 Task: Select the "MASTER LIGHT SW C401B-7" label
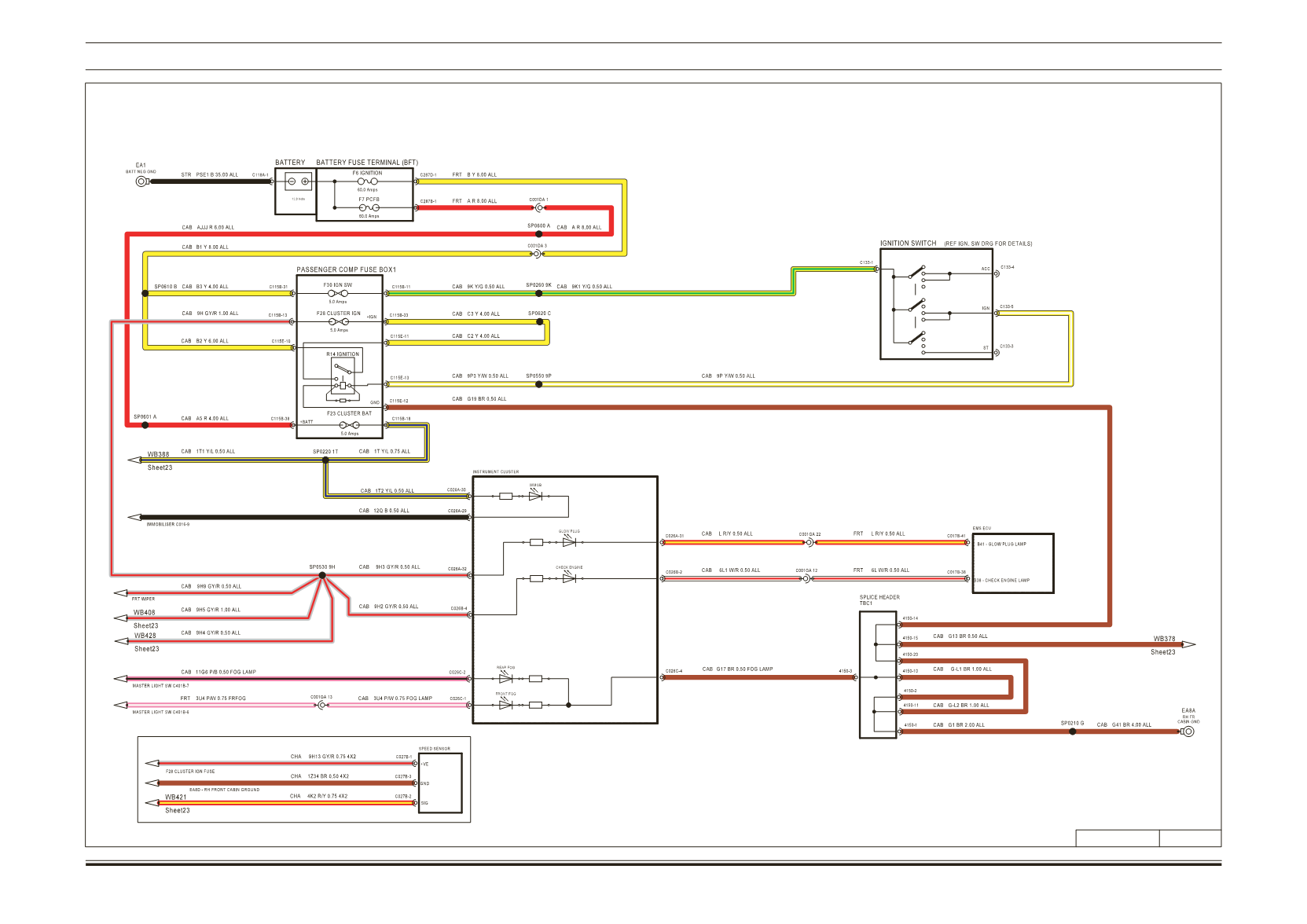[160, 686]
